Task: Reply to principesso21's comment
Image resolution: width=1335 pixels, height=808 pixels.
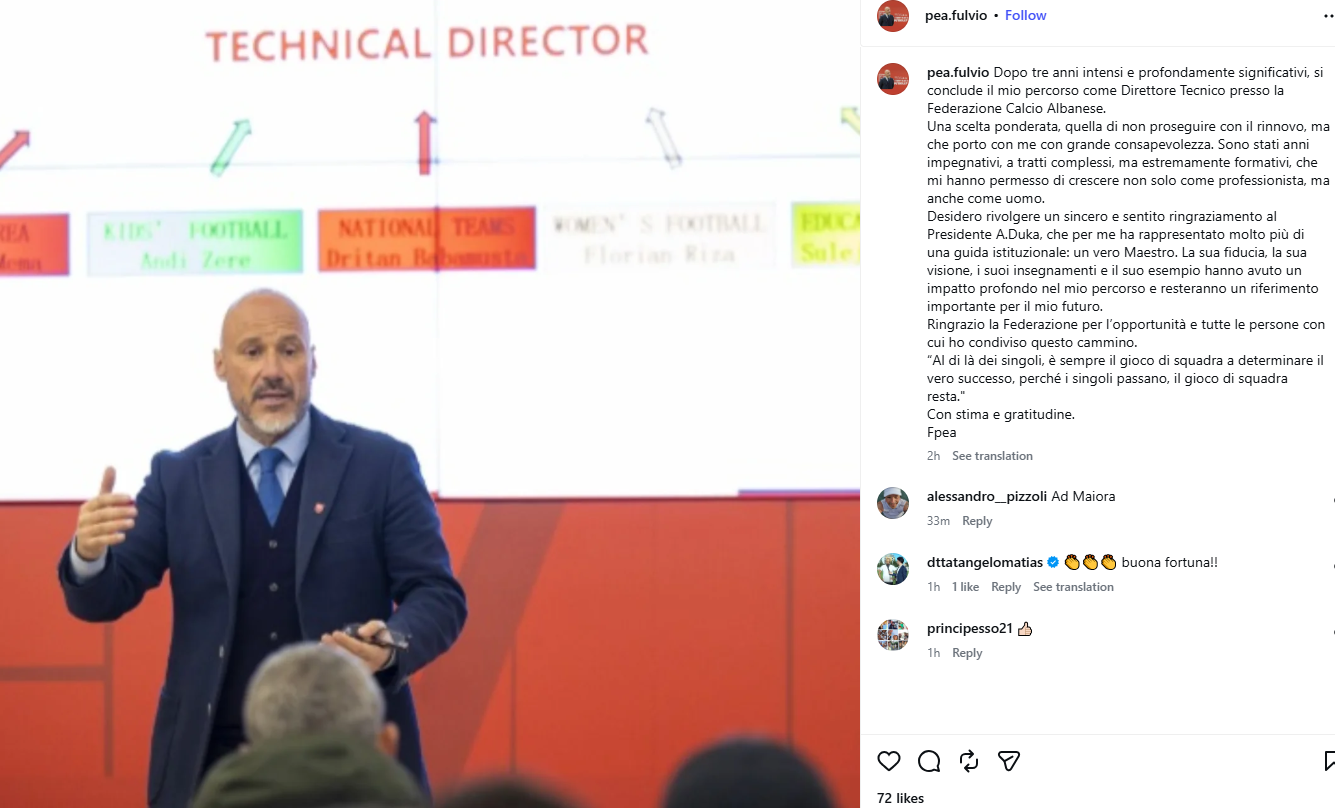Action: point(967,653)
